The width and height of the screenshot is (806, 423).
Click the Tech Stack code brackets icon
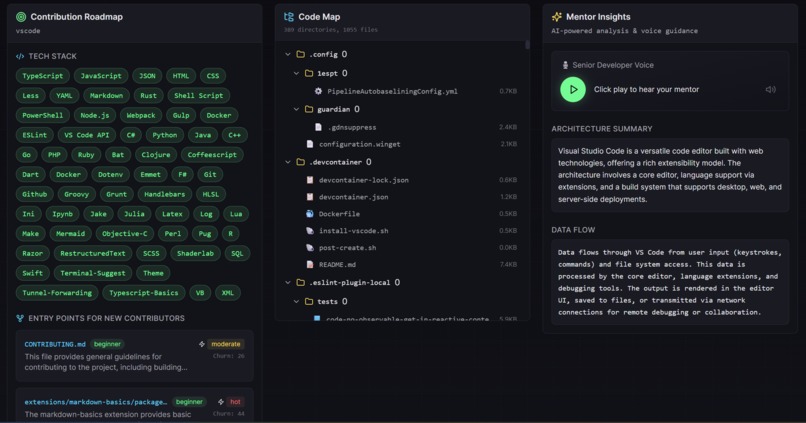pos(20,56)
